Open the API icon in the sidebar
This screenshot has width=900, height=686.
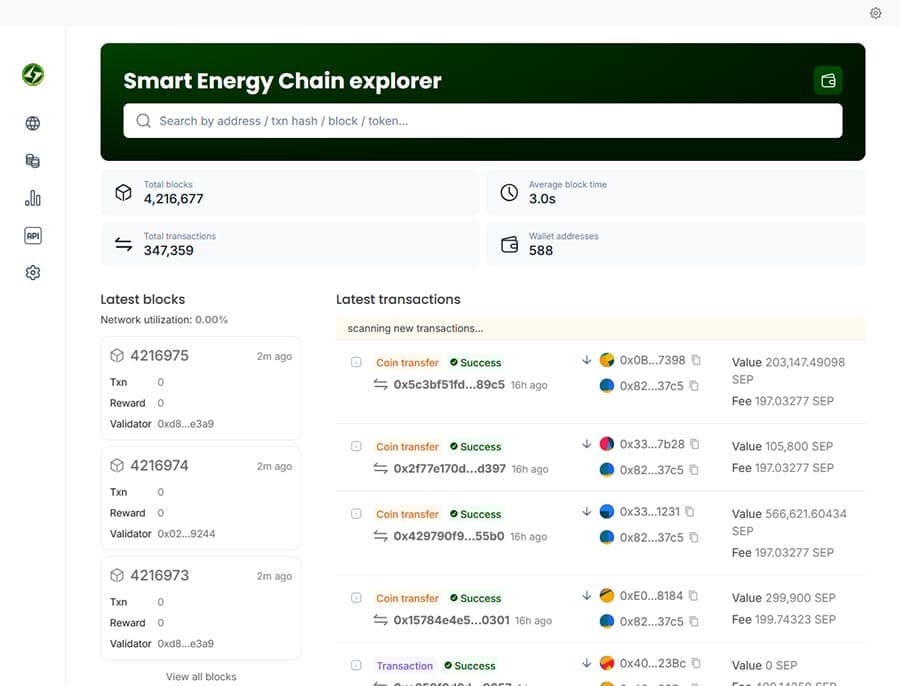point(32,235)
